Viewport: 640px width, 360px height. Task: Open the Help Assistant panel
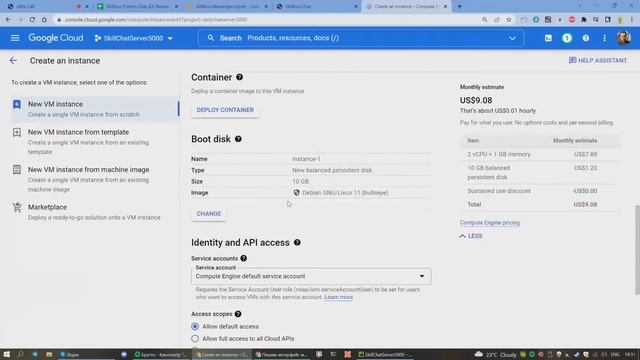tap(598, 60)
